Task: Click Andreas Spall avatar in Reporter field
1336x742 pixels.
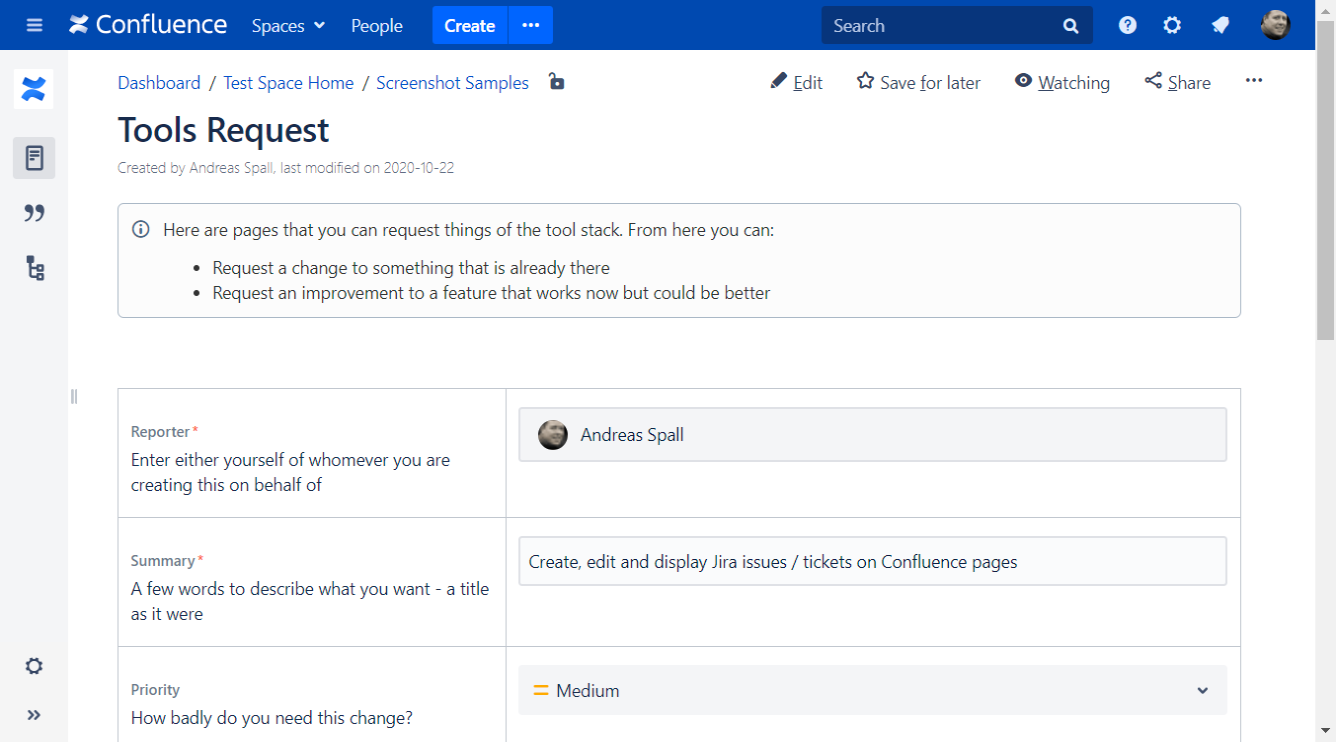Action: coord(553,434)
